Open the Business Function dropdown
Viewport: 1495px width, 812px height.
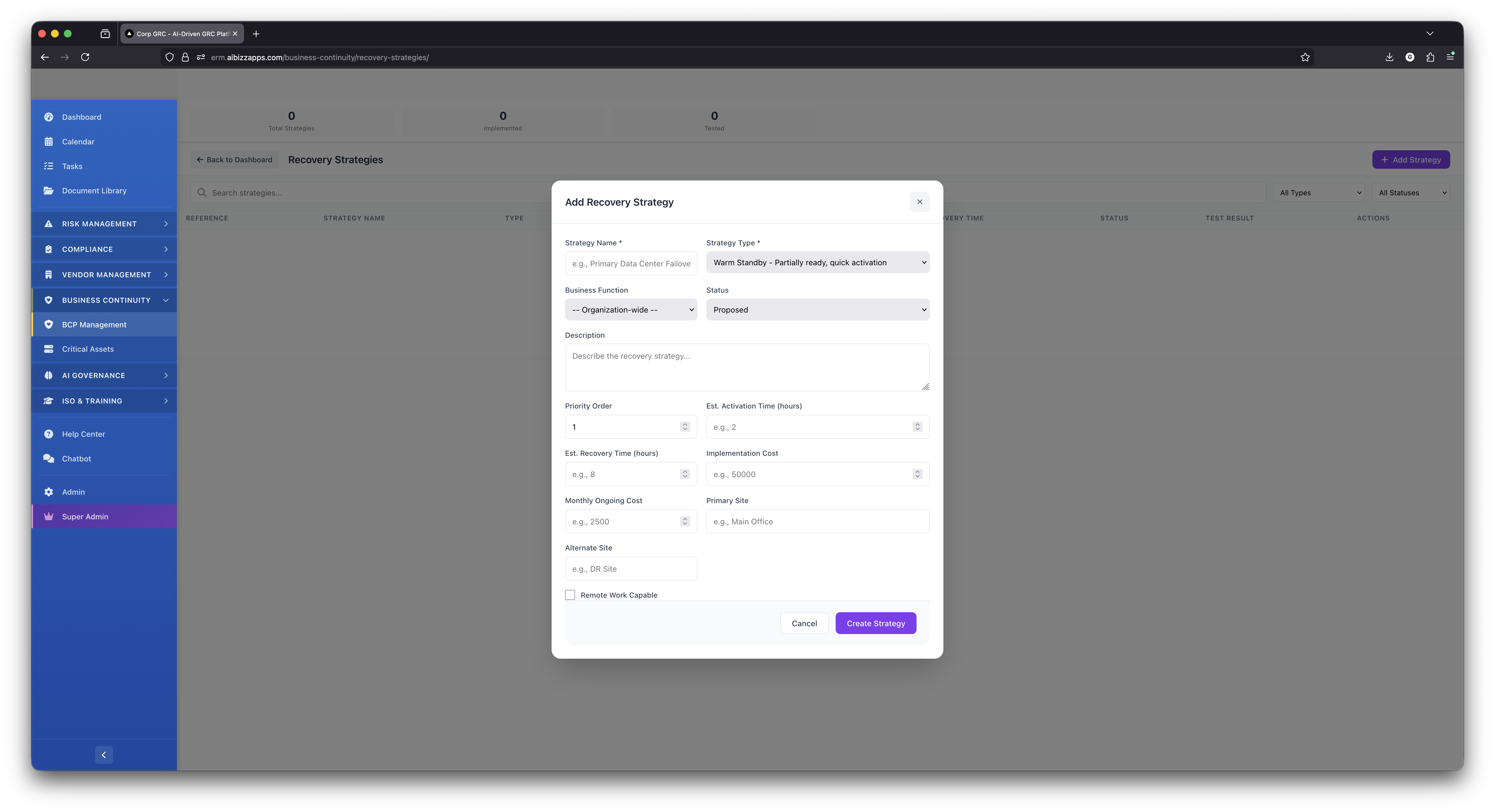630,310
